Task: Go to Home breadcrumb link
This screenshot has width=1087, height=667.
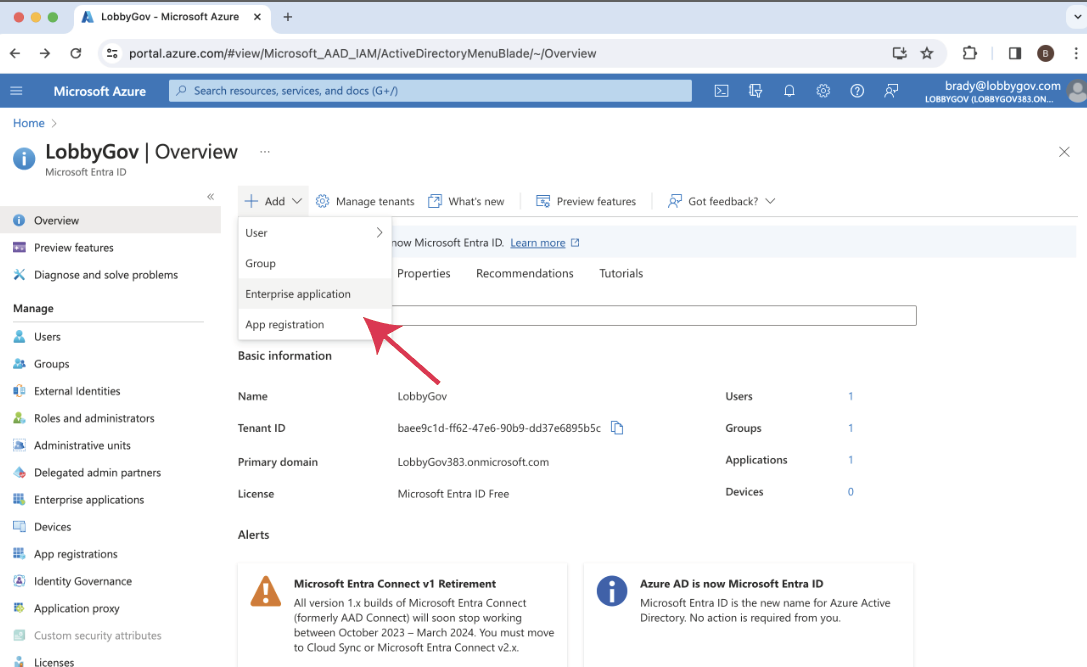Action: tap(28, 123)
